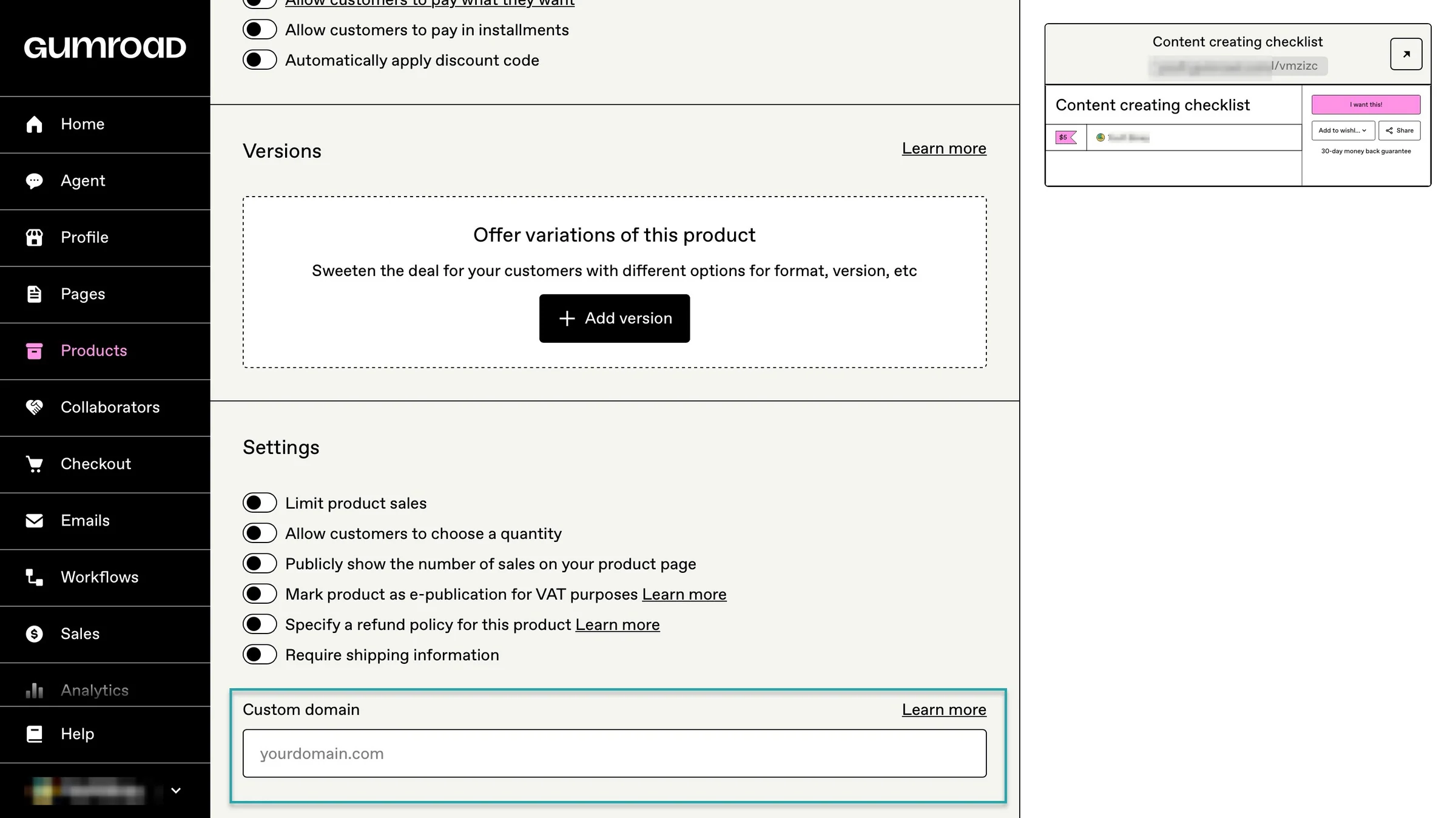Click the Add version button
The width and height of the screenshot is (1456, 818).
pyautogui.click(x=615, y=319)
